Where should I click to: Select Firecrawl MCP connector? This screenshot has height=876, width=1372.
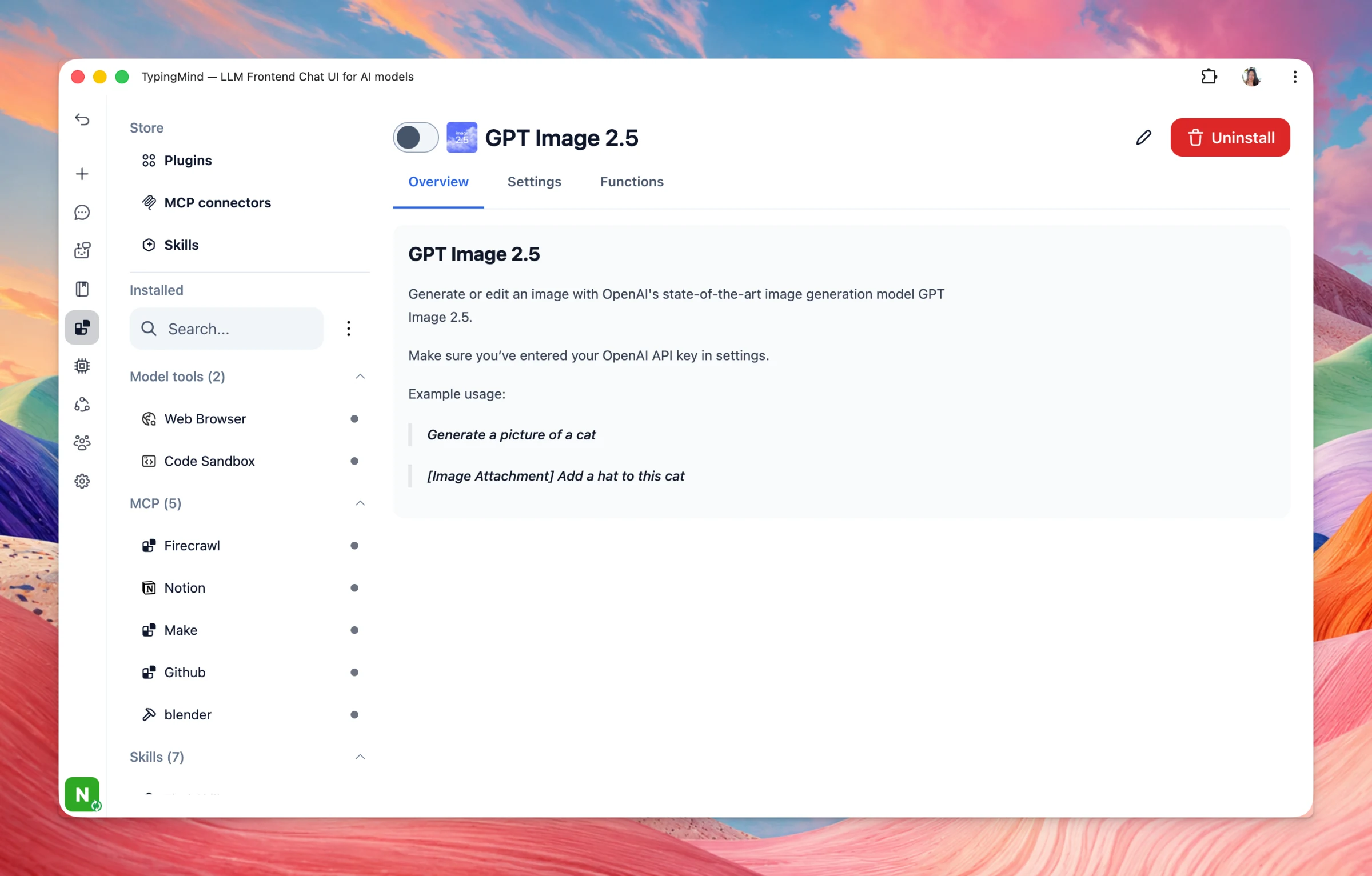249,546
